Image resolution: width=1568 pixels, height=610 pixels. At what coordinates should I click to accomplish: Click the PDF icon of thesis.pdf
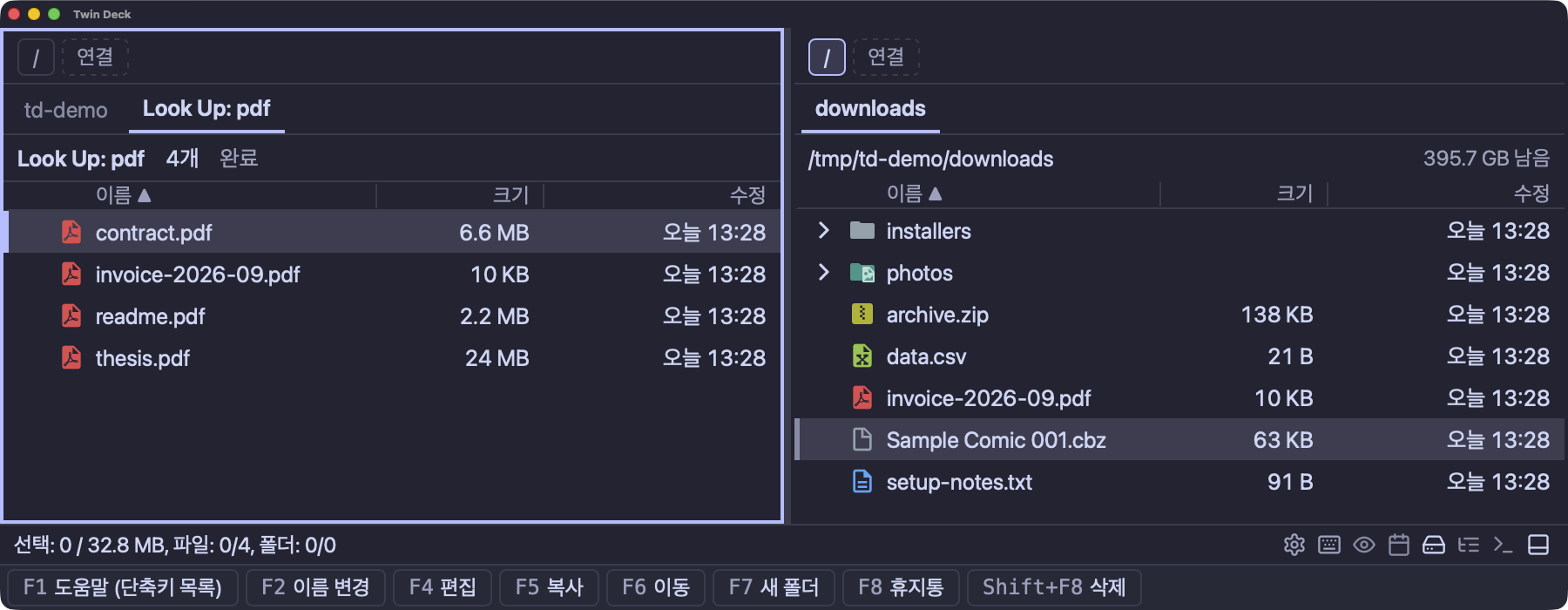(71, 357)
